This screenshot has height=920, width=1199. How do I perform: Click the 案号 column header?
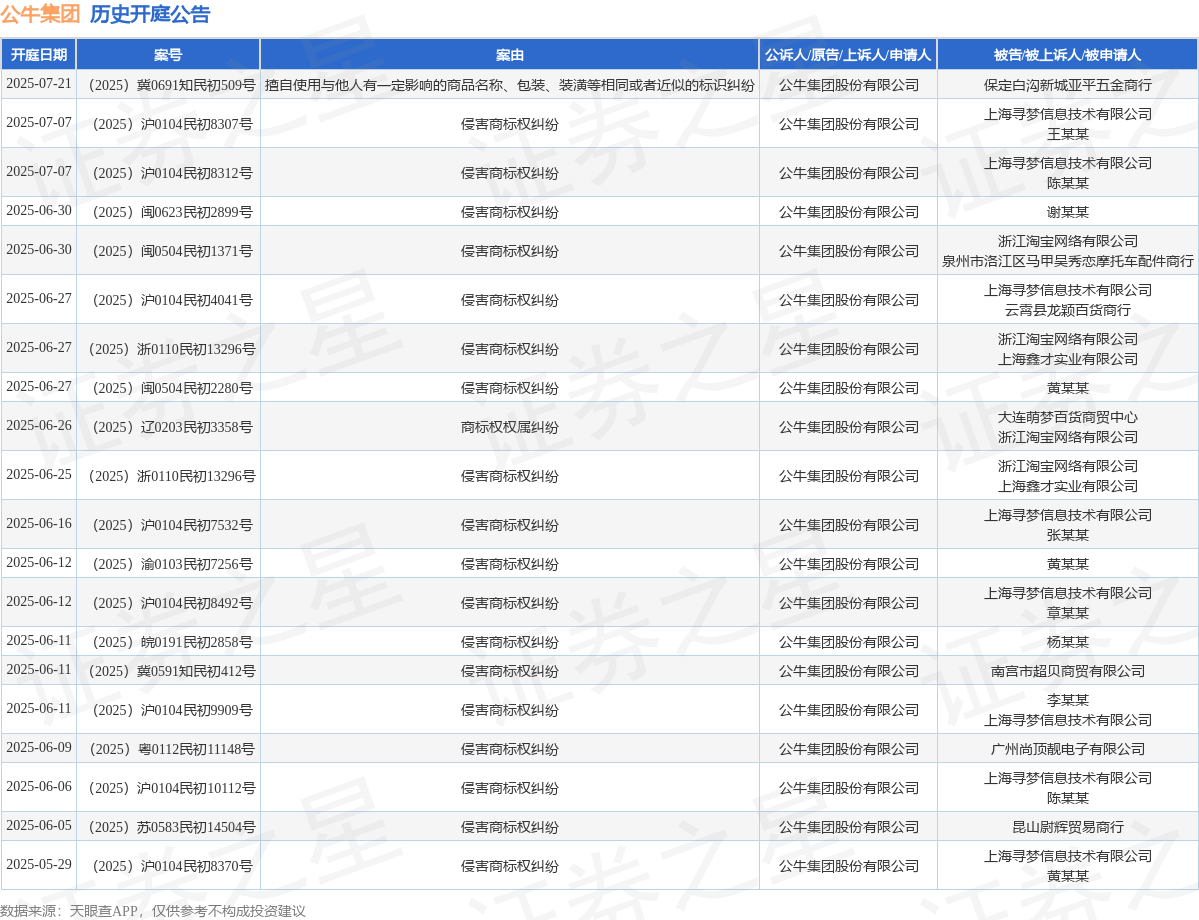tap(168, 55)
